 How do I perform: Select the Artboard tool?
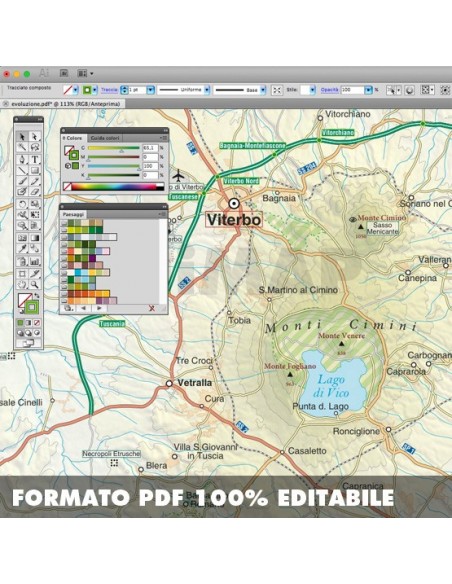tap(22, 274)
